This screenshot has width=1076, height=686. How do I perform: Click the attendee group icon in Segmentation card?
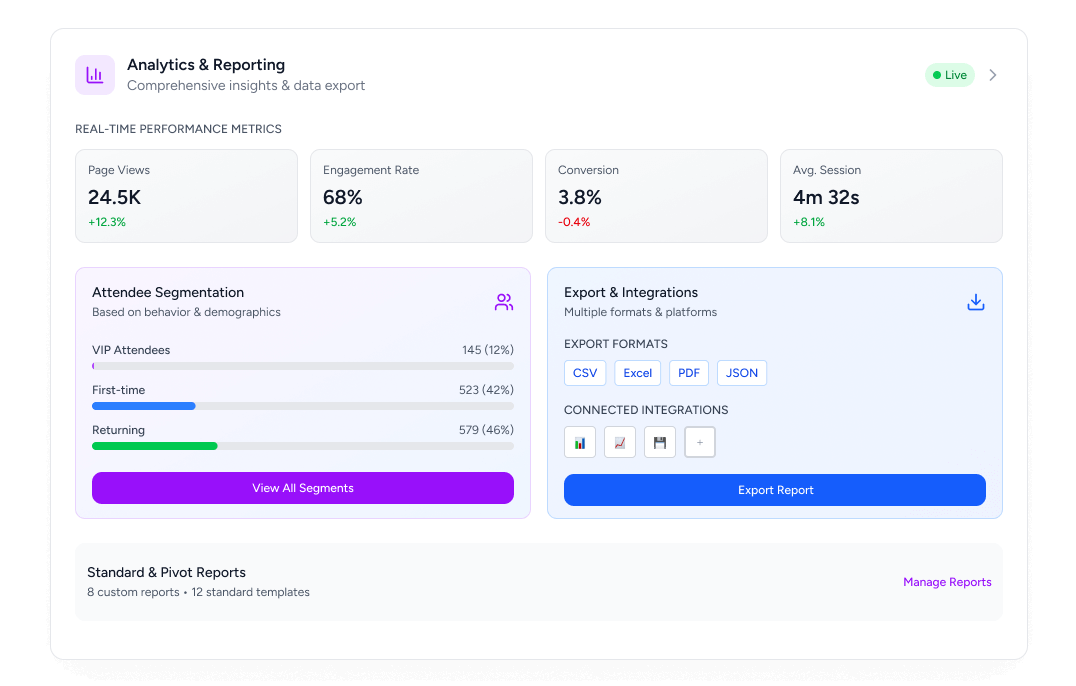point(504,302)
